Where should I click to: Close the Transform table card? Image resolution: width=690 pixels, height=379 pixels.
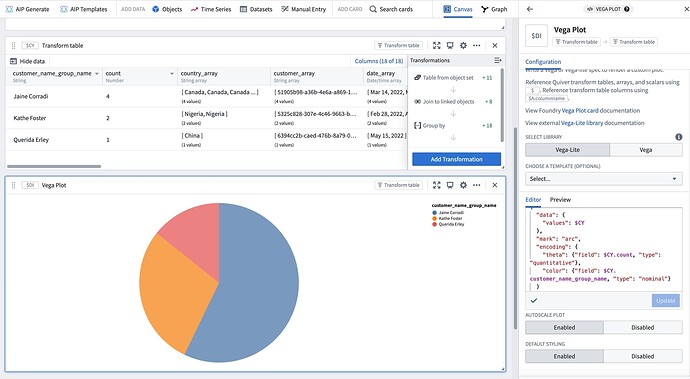pos(495,45)
